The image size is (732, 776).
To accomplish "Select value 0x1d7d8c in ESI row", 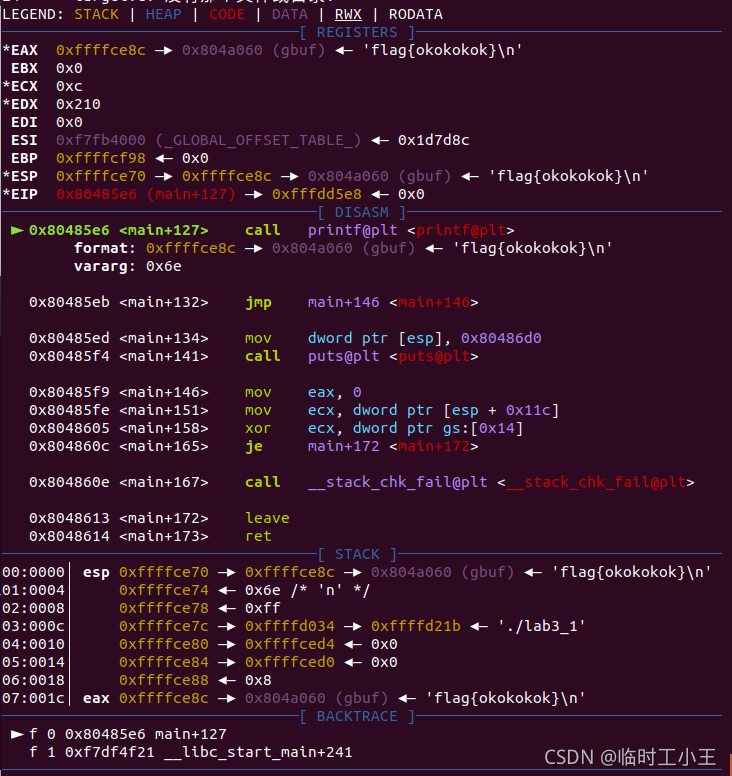I will tap(434, 141).
